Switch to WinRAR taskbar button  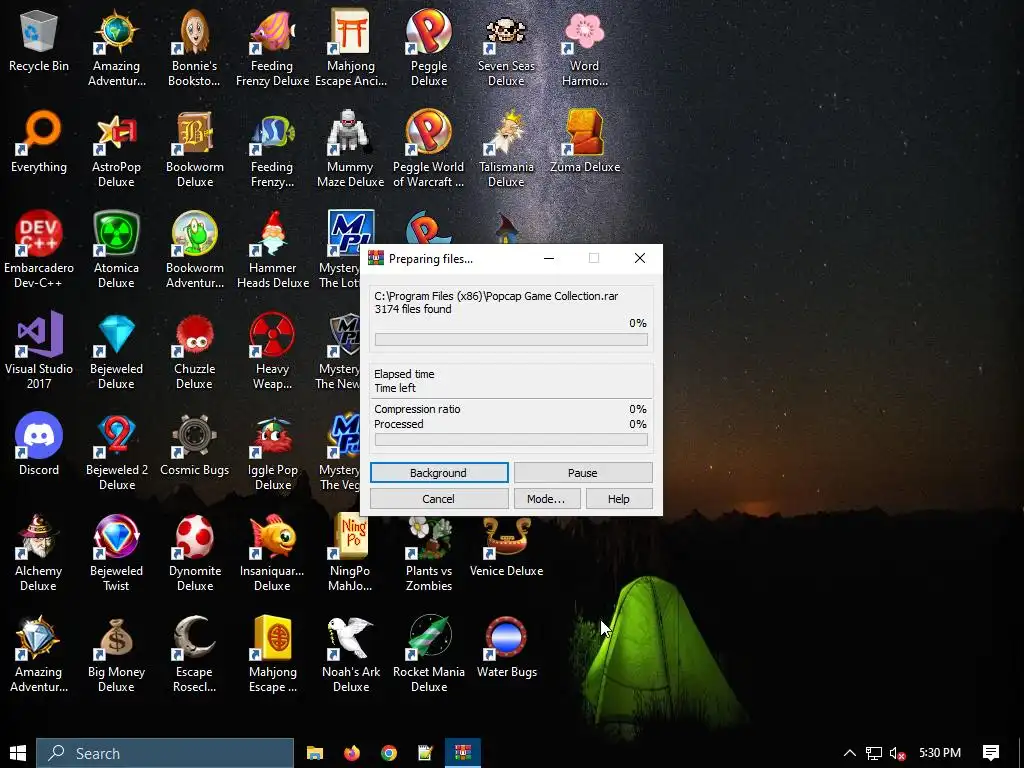click(x=463, y=753)
